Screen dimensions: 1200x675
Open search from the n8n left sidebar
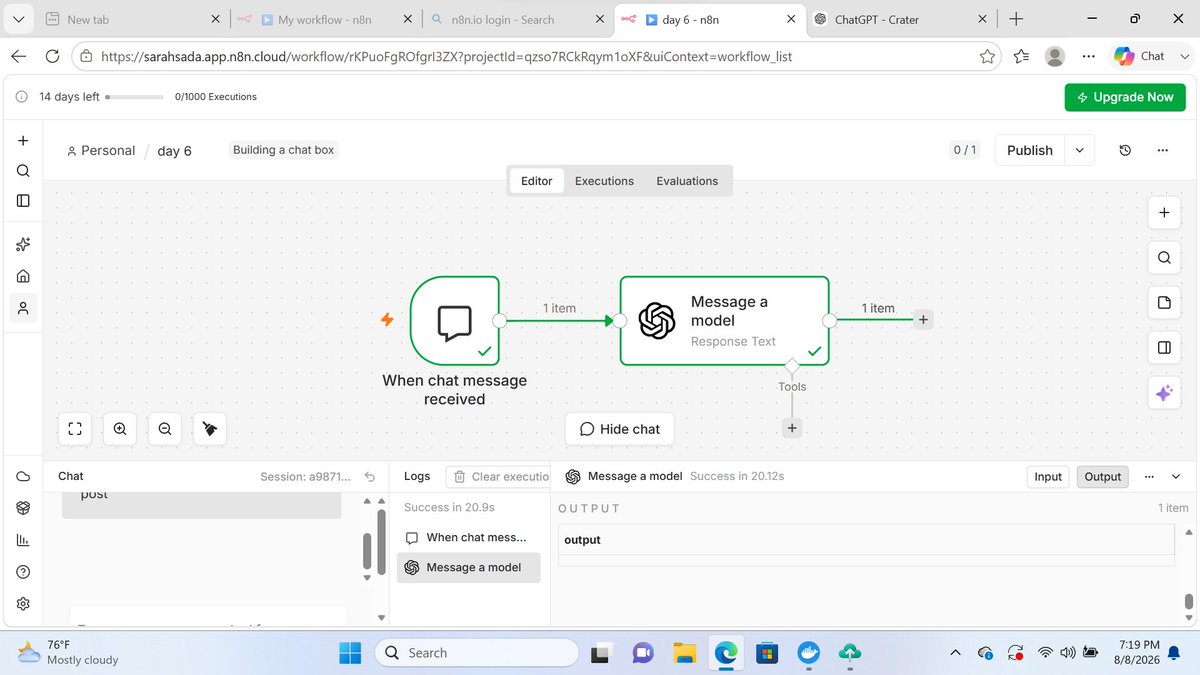point(23,171)
